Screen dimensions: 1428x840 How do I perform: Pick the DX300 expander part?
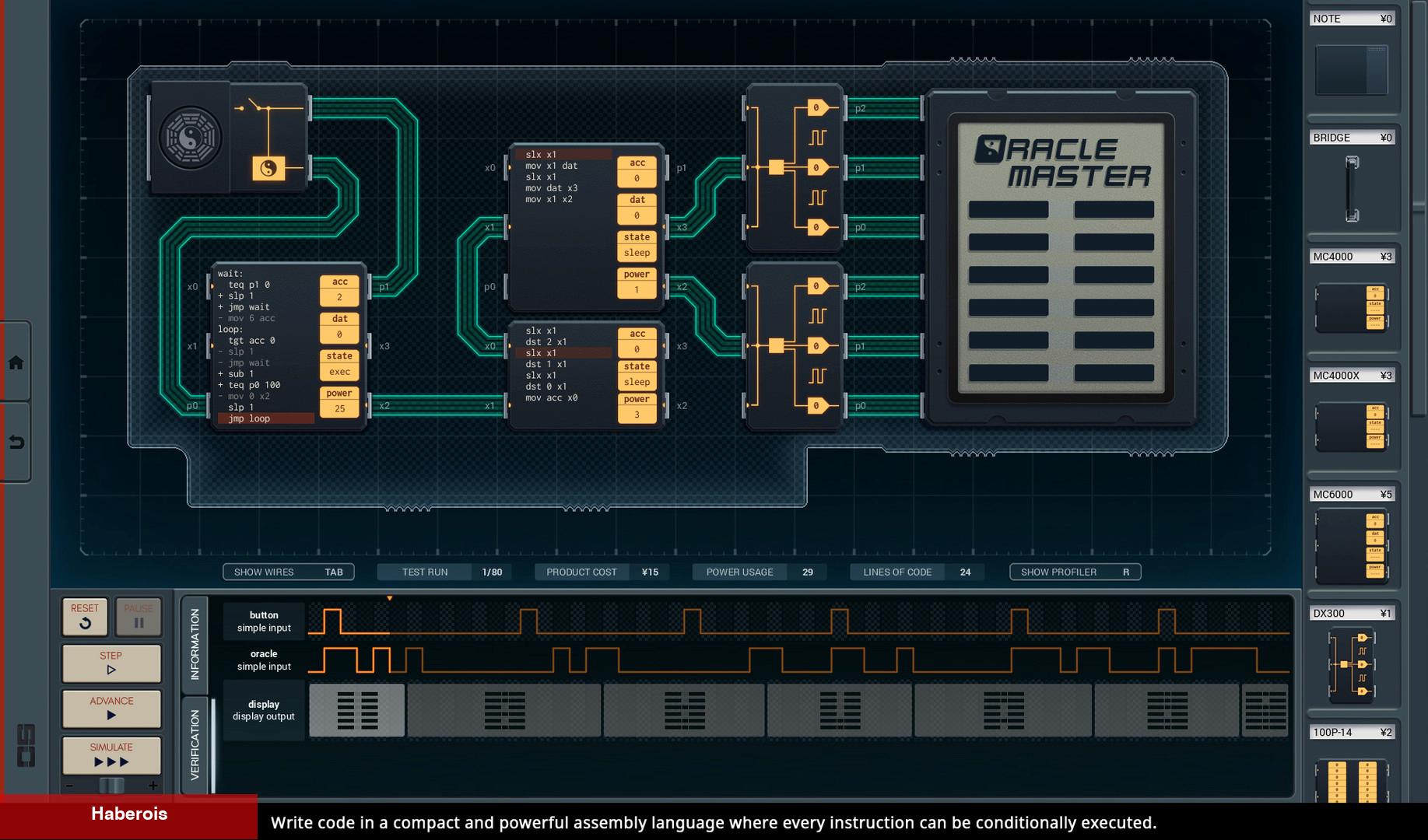click(1352, 665)
